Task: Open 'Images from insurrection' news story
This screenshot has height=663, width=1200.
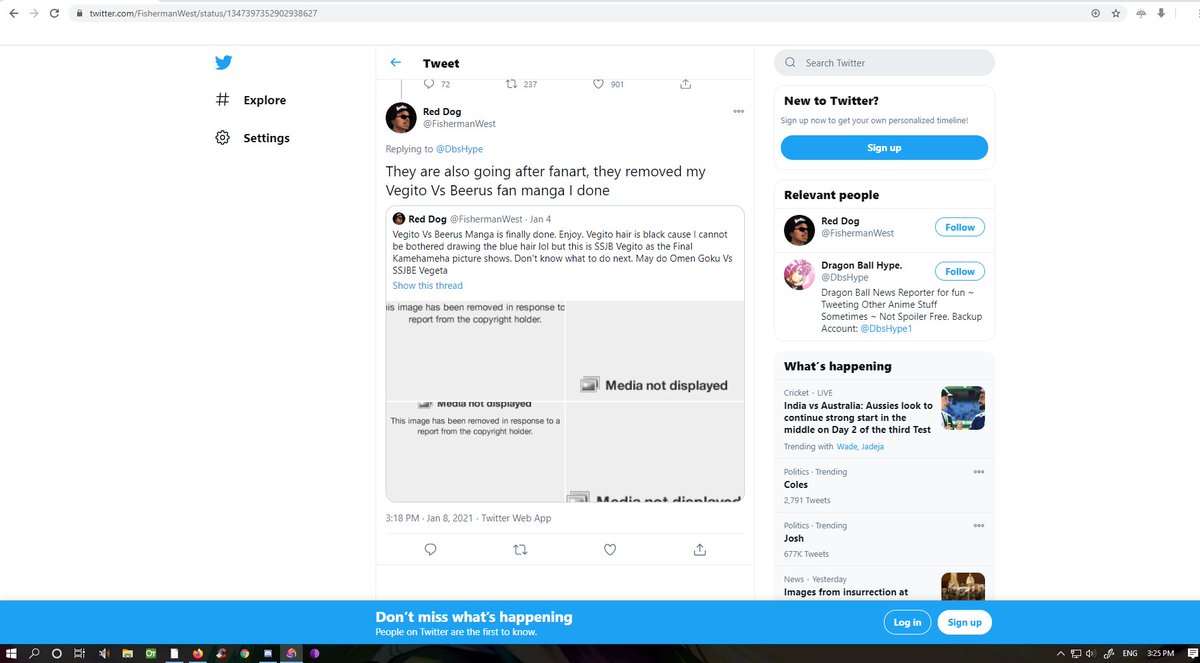Action: tap(846, 592)
